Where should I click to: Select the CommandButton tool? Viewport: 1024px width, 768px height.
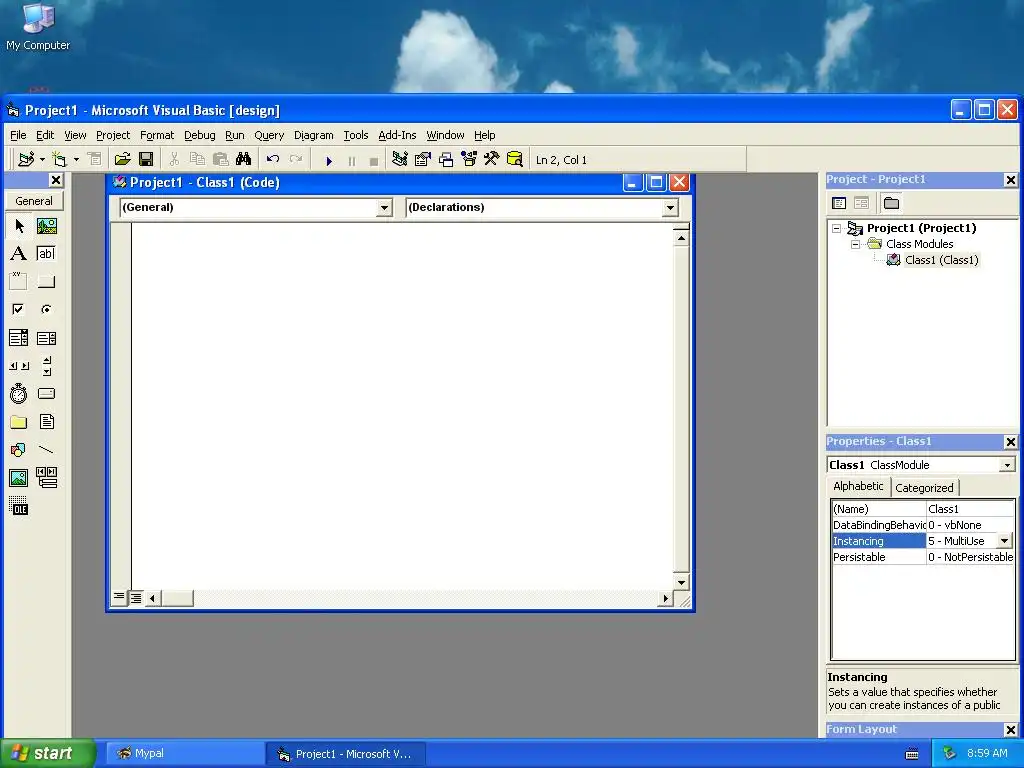tap(46, 282)
